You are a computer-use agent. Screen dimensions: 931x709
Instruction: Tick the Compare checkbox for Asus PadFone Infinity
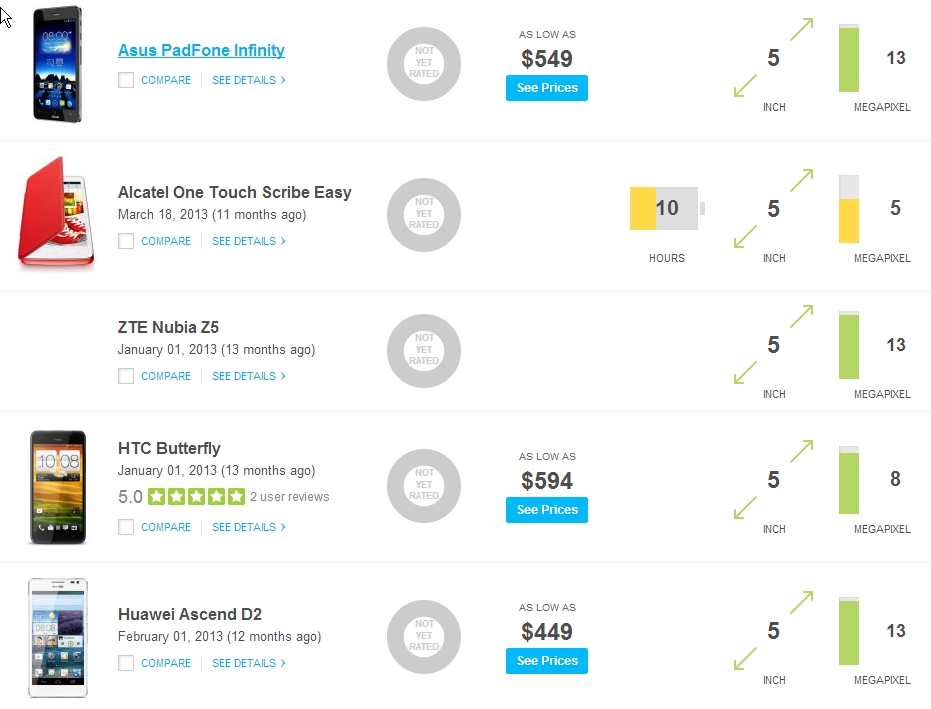pos(126,80)
